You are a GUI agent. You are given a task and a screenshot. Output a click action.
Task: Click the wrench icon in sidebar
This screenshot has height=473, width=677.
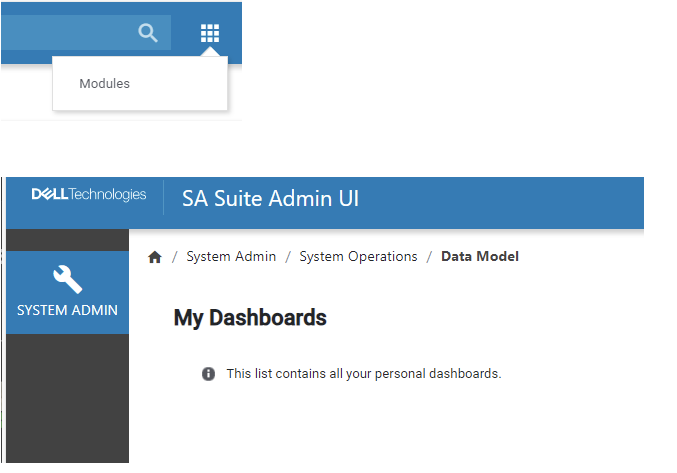tap(67, 280)
